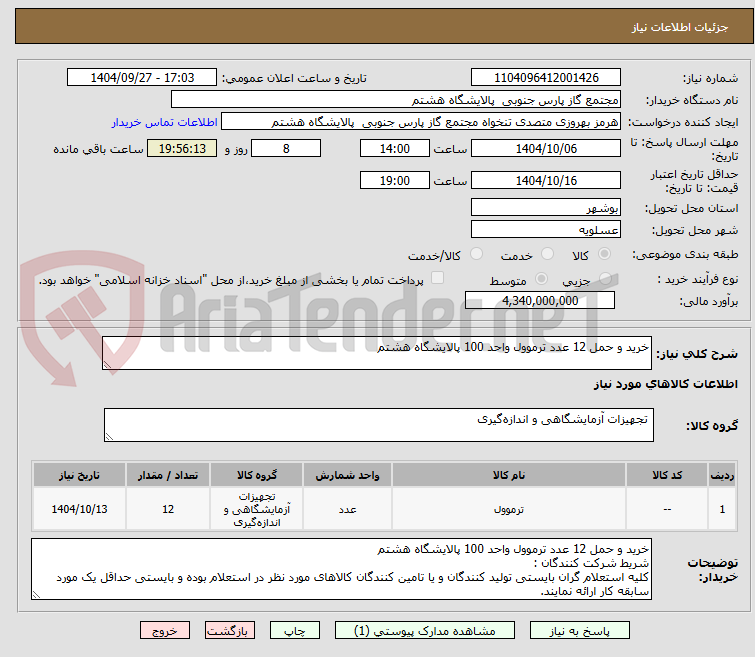Click the remaining time countdown 19:56:13
Viewport: 755px width, 657px height.
182,148
